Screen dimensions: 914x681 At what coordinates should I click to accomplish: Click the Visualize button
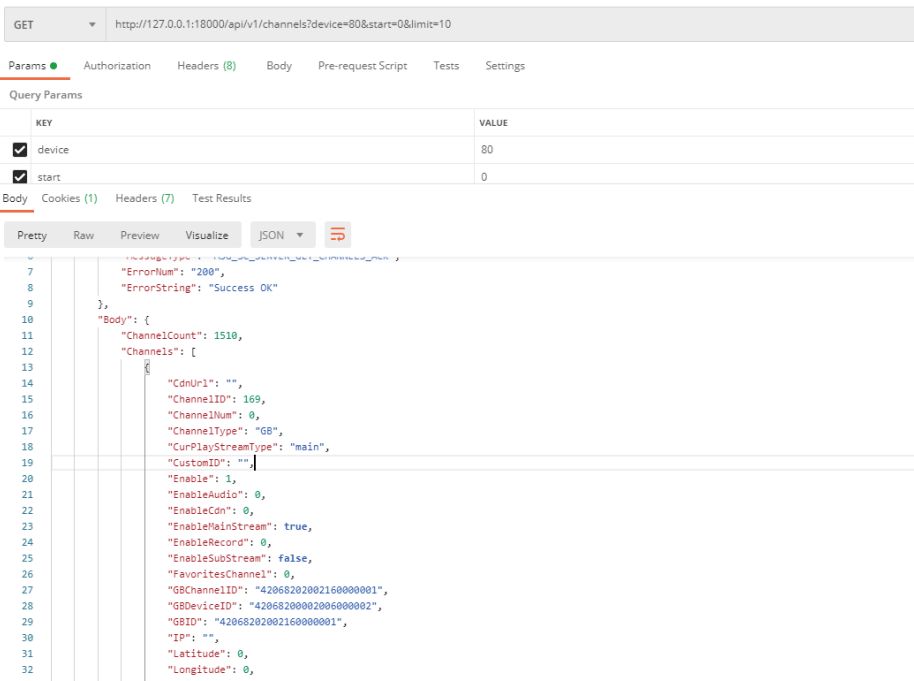[206, 235]
